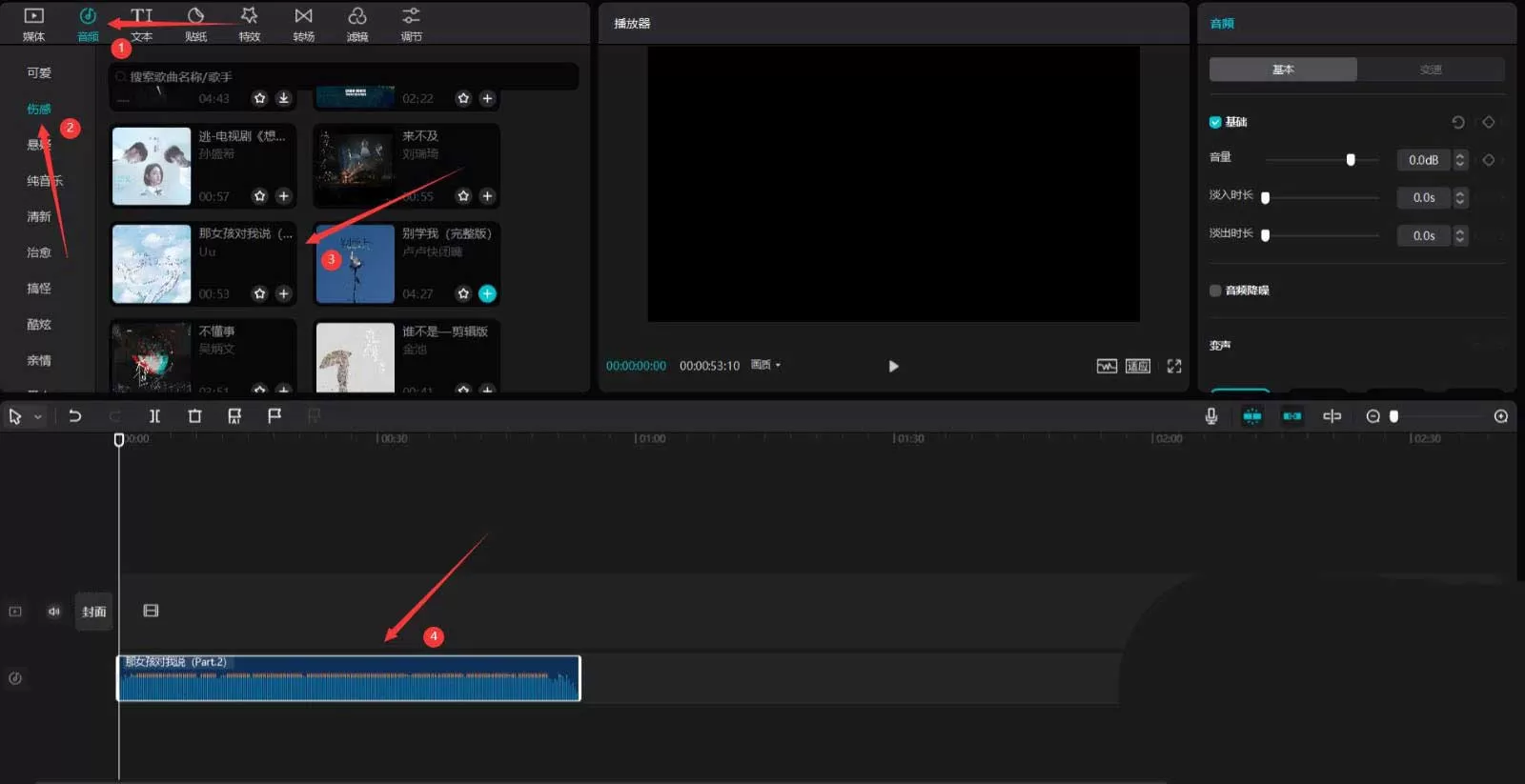The image size is (1525, 784).
Task: Start voiceover recording with microphone icon
Action: 1211,416
